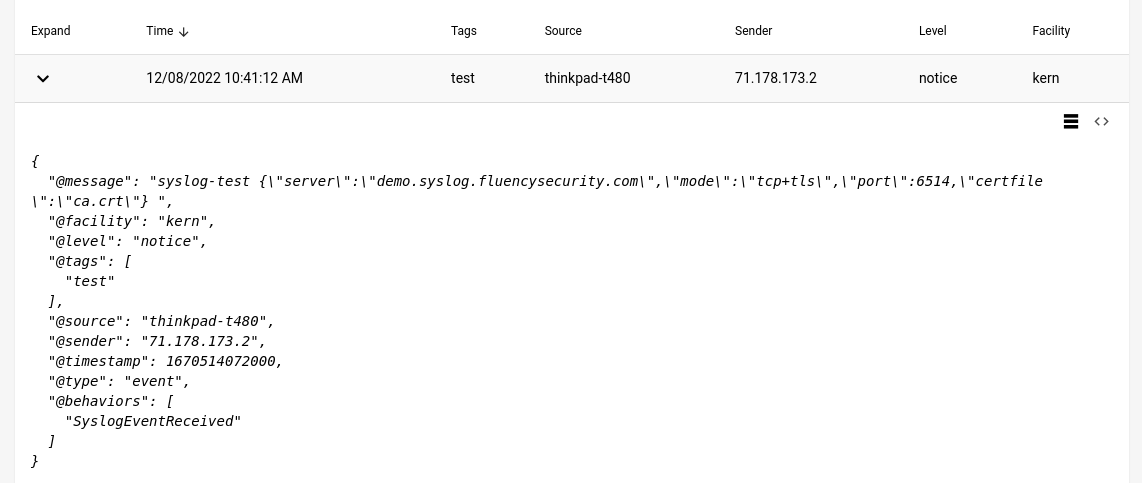Switch to list view icon

tap(1071, 122)
